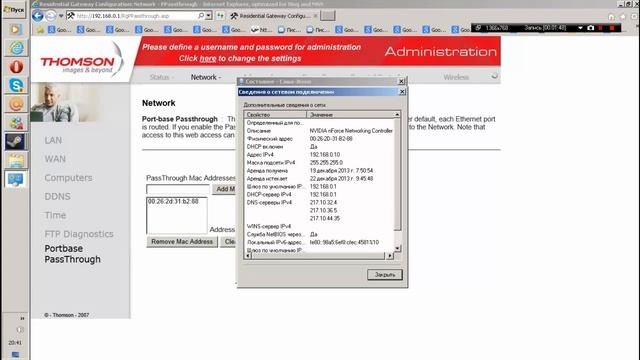Follow the 'here' link to change settings

(208, 58)
